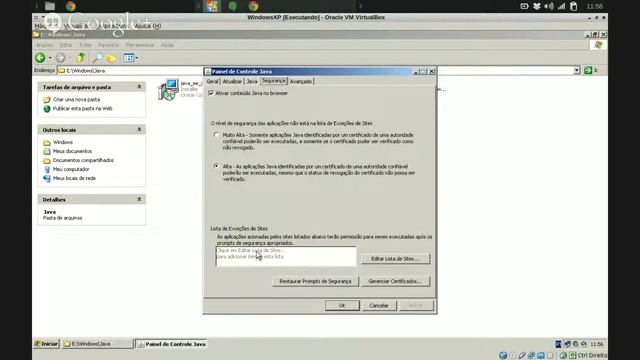Click the Views icon in Explorer toolbar
Viewport: 640px width, 360px height.
point(129,58)
